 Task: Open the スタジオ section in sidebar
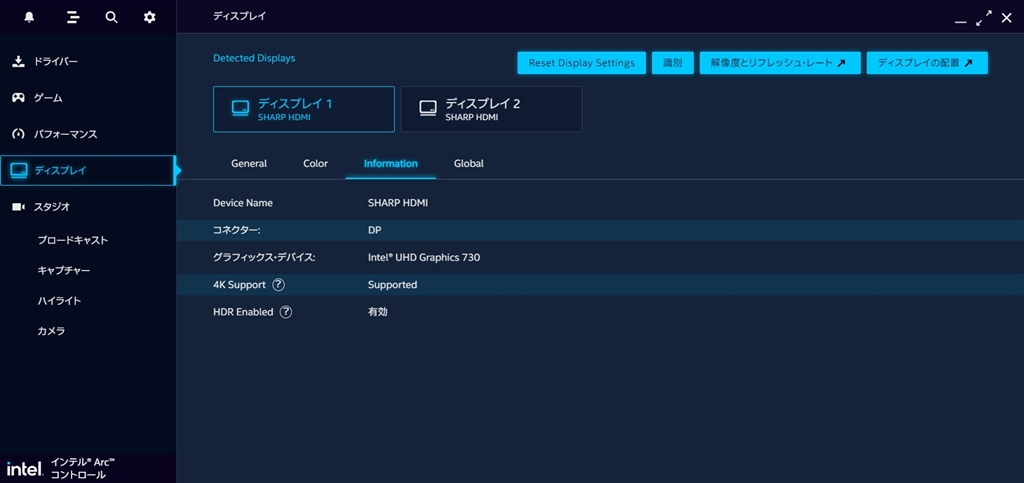point(88,207)
